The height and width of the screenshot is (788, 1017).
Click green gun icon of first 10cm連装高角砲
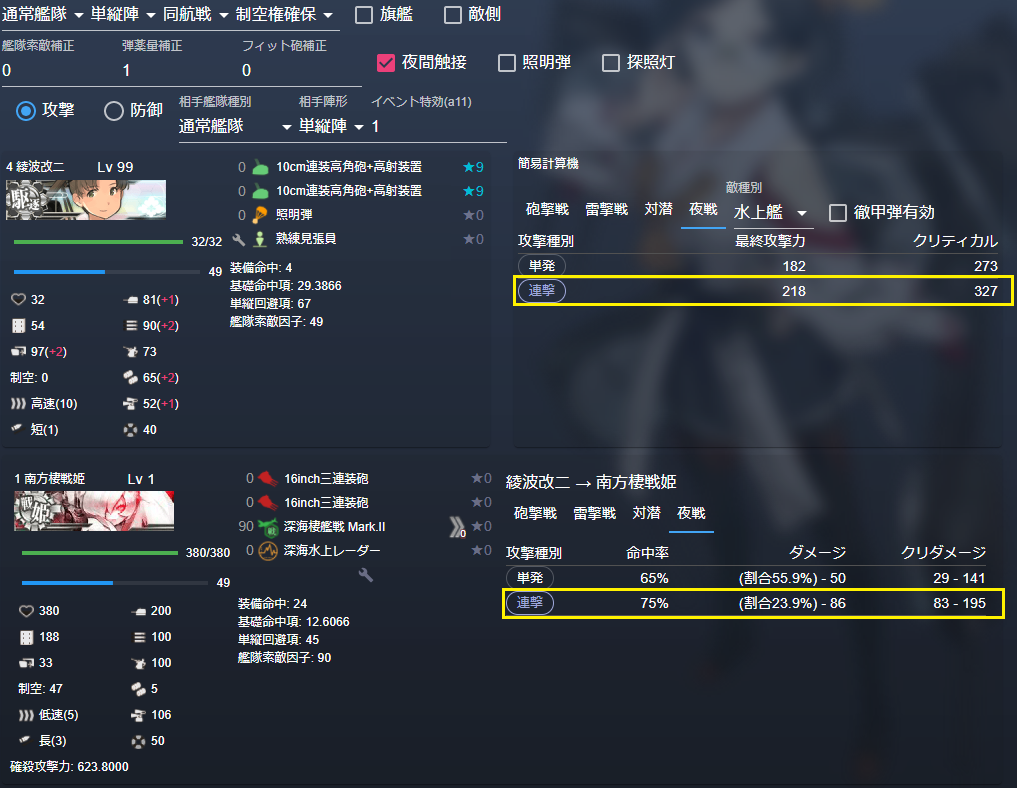pyautogui.click(x=260, y=167)
